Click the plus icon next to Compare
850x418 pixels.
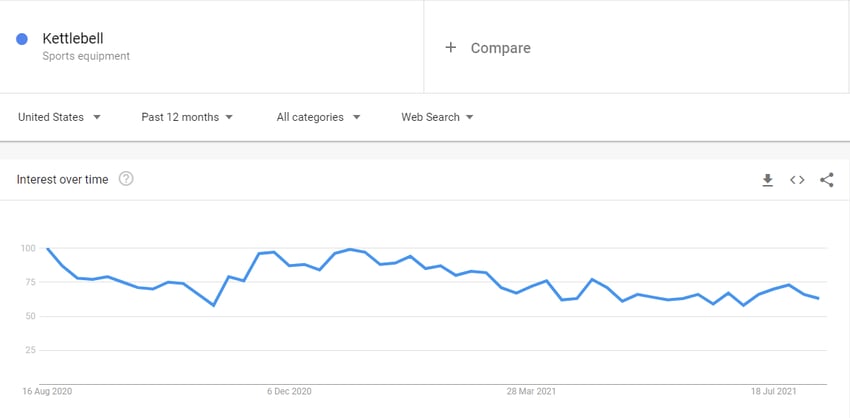tap(450, 48)
